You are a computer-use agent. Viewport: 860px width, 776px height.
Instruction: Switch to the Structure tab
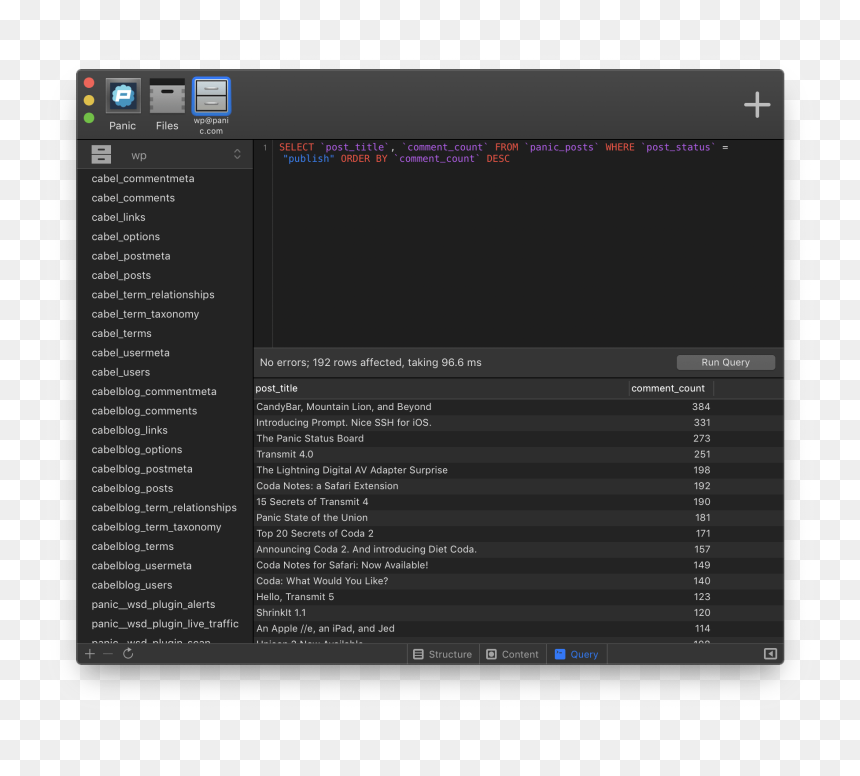(x=443, y=654)
